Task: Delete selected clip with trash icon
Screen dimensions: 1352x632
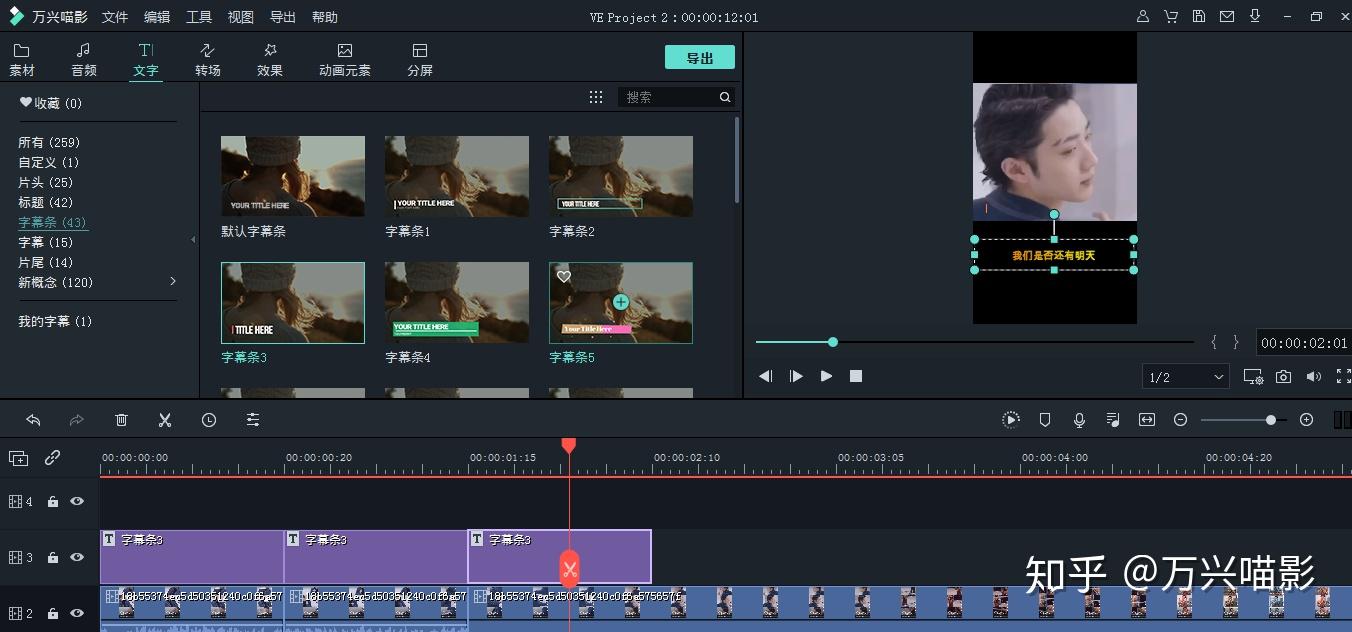Action: pyautogui.click(x=121, y=420)
